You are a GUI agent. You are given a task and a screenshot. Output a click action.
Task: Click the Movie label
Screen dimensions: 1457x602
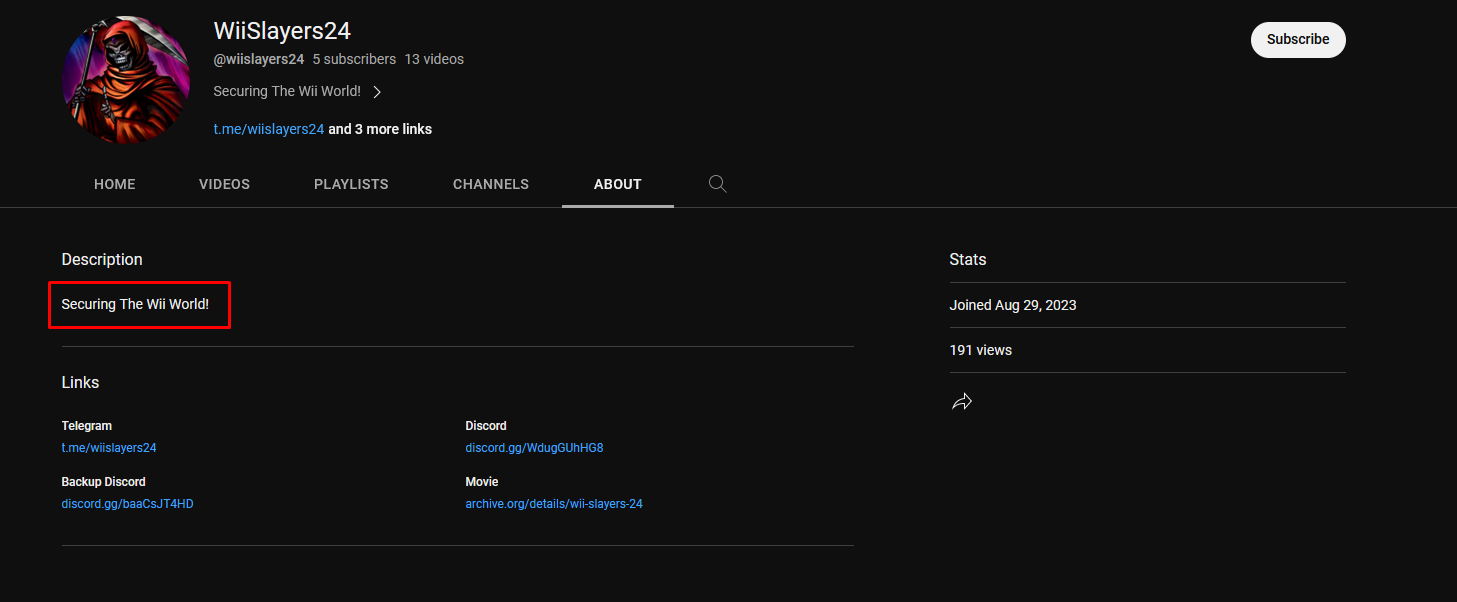(x=482, y=482)
